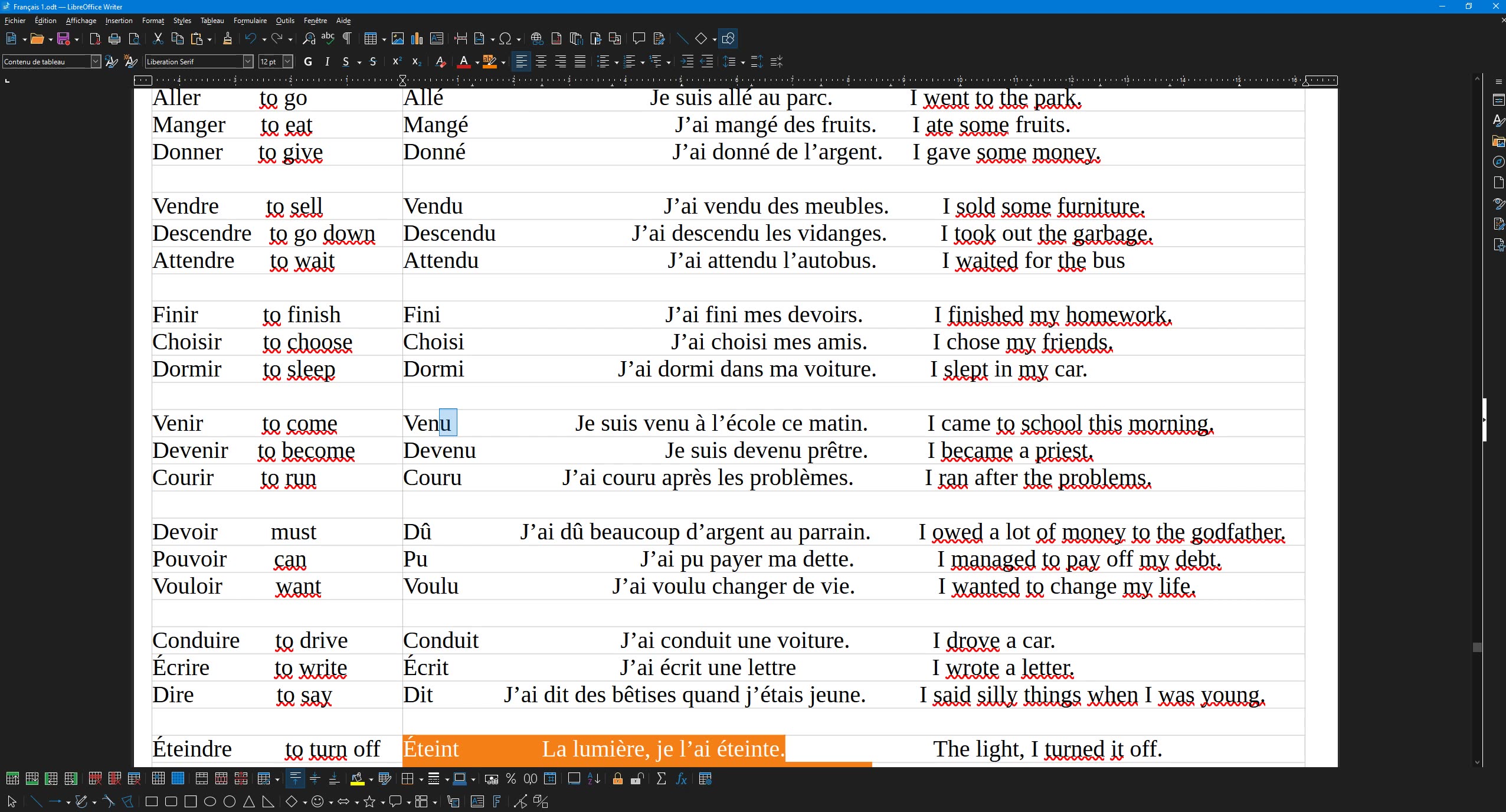Insert a hyperlink
Viewport: 1506px width, 812px height.
[x=536, y=39]
